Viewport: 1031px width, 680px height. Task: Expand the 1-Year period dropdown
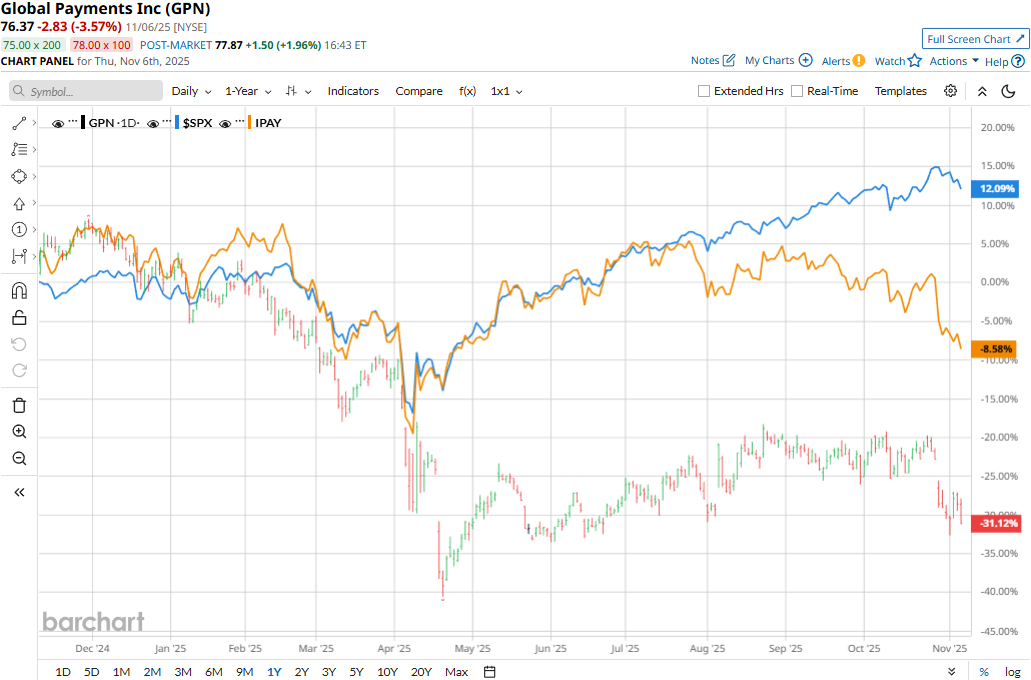[247, 91]
